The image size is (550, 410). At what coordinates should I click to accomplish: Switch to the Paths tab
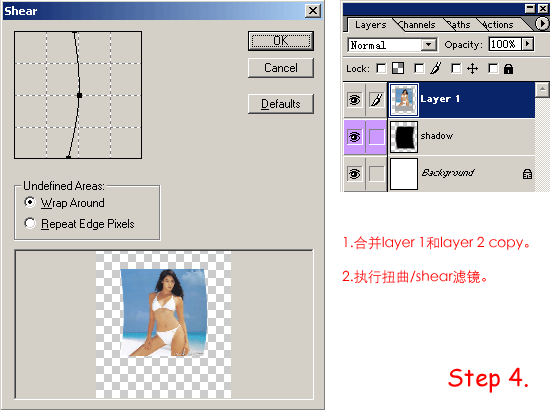click(x=459, y=25)
